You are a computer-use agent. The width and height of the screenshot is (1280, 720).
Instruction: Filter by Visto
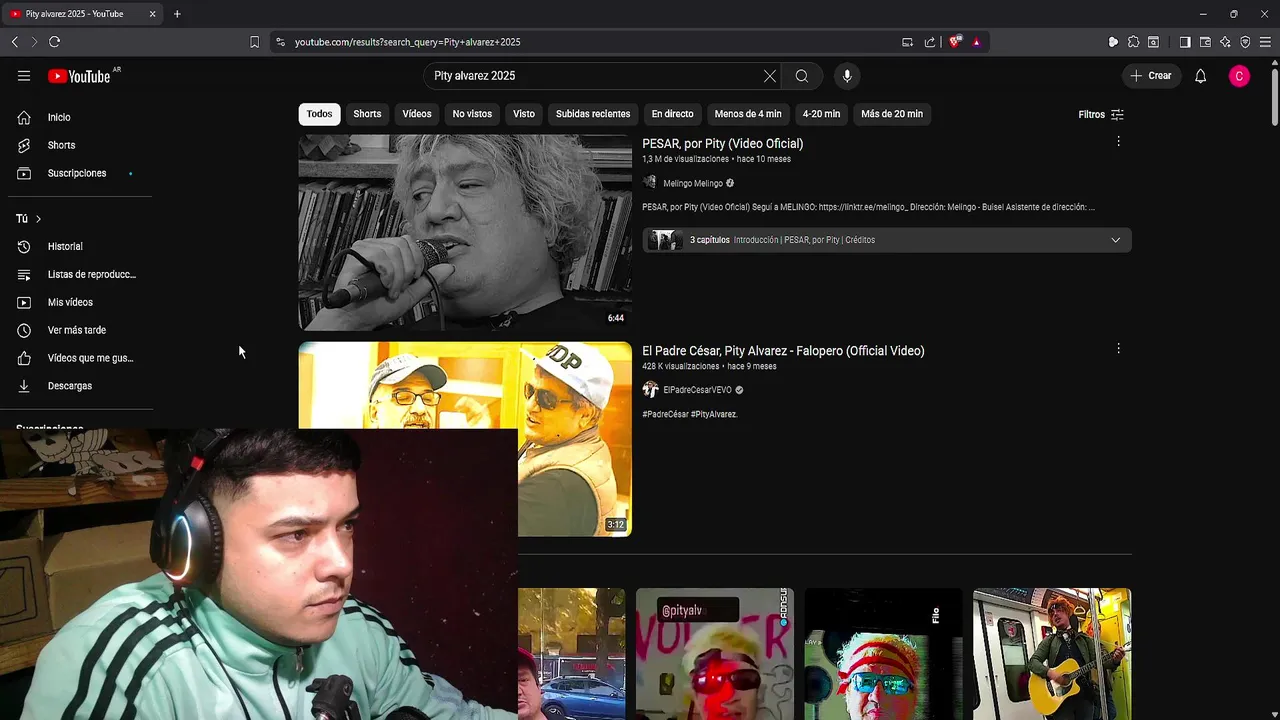(524, 114)
